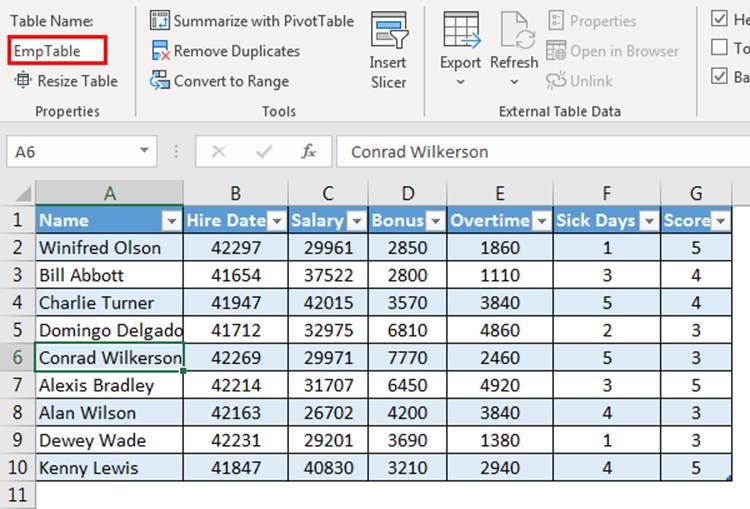
Task: Click the greyed Properties icon
Action: point(556,21)
